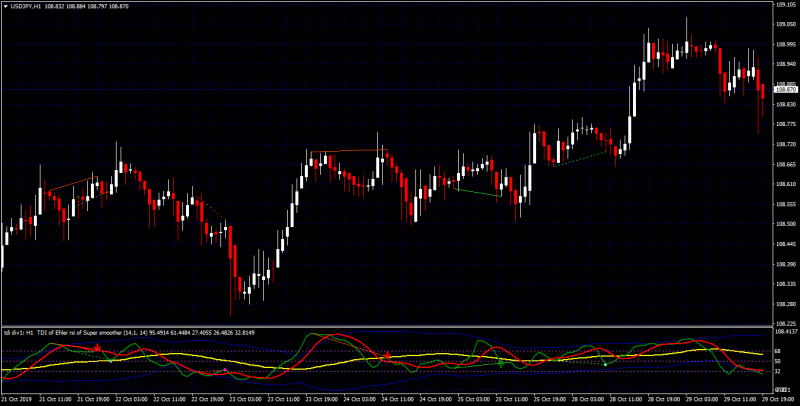Click the 108.4137 value on indicator scale
The width and height of the screenshot is (800, 406).
coord(786,332)
